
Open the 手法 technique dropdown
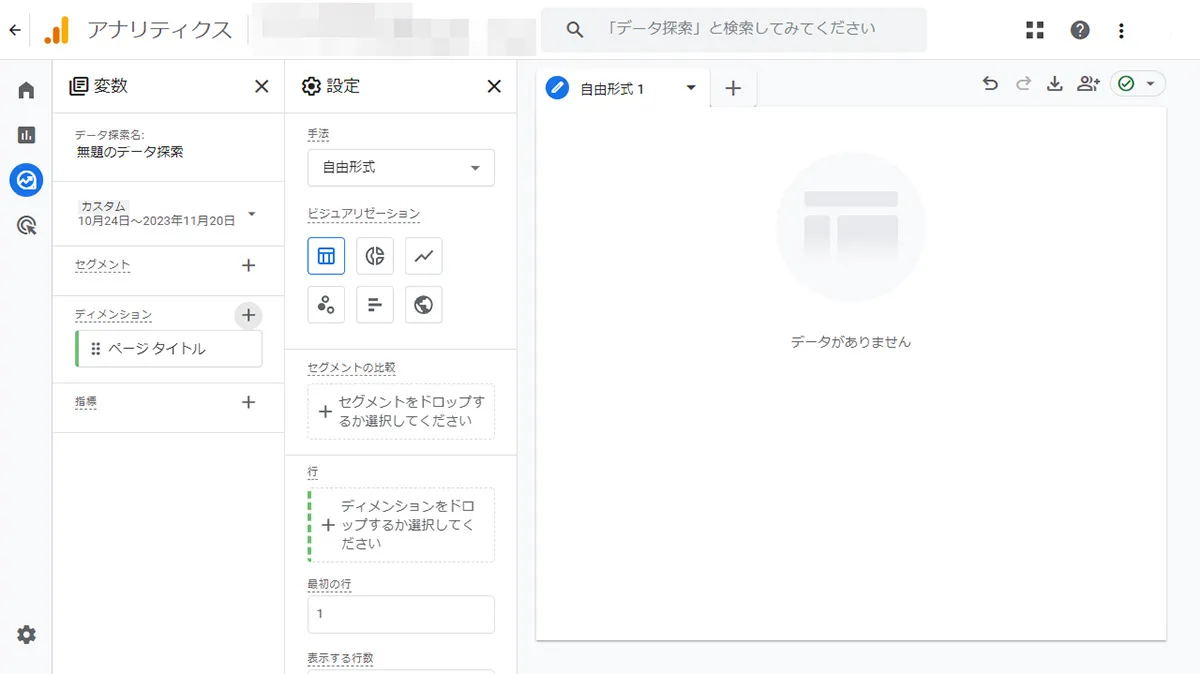point(400,167)
